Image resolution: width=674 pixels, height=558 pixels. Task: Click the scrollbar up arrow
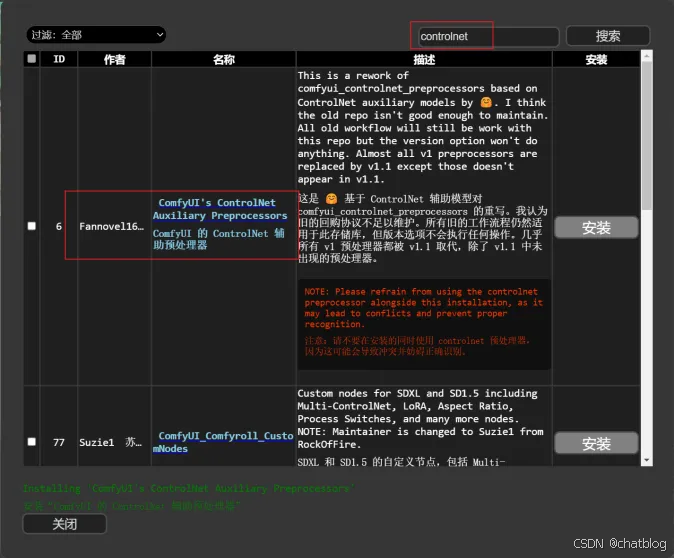[x=646, y=55]
